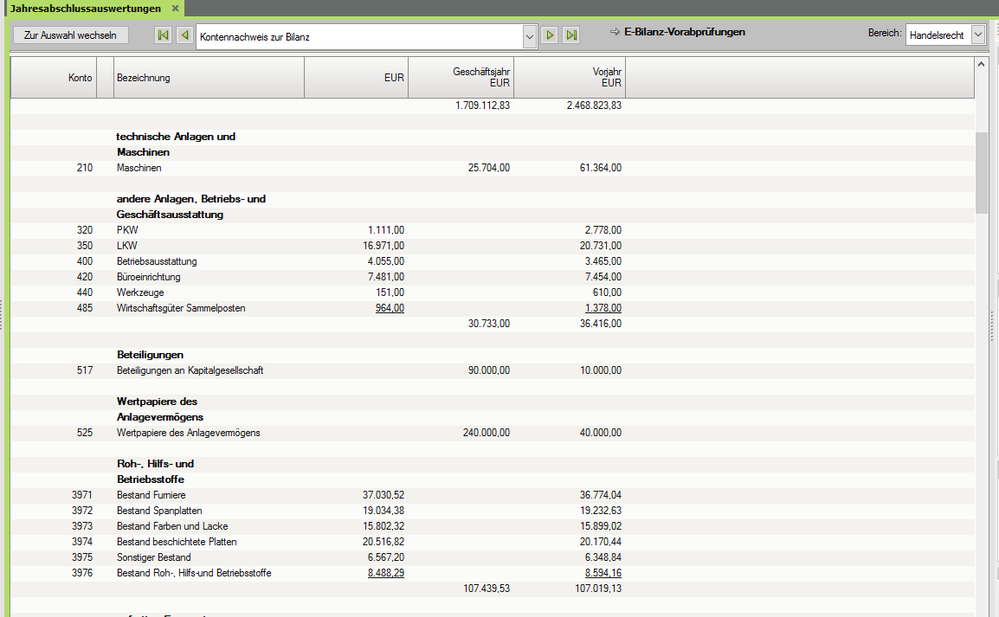Click the Büroeinrichtung value 7.481,00
This screenshot has height=617, width=999.
point(386,277)
